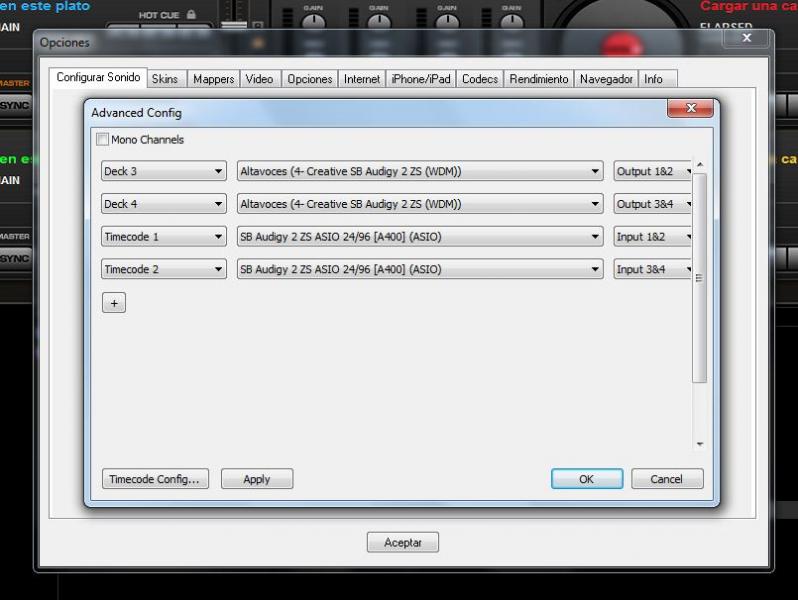Open Timecode 2 ASIO device dropdown
Screen dimensions: 798x600
[x=420, y=269]
